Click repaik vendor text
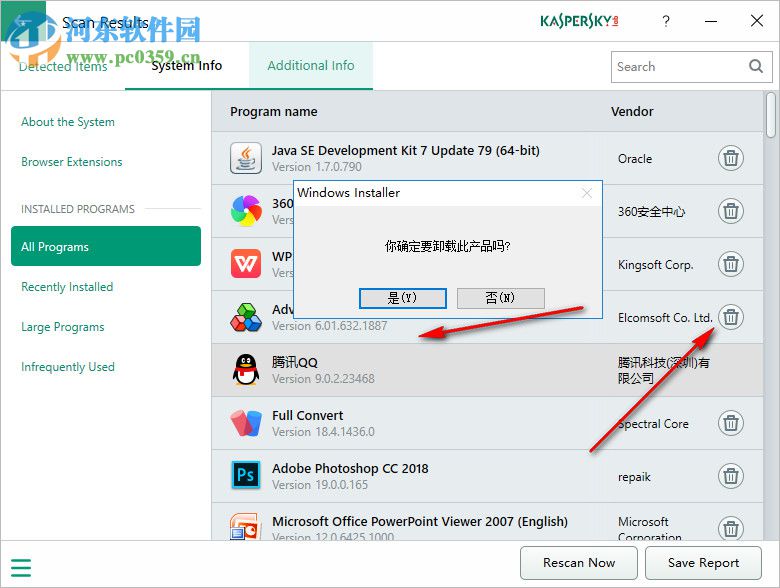The image size is (780, 588). pyautogui.click(x=634, y=477)
